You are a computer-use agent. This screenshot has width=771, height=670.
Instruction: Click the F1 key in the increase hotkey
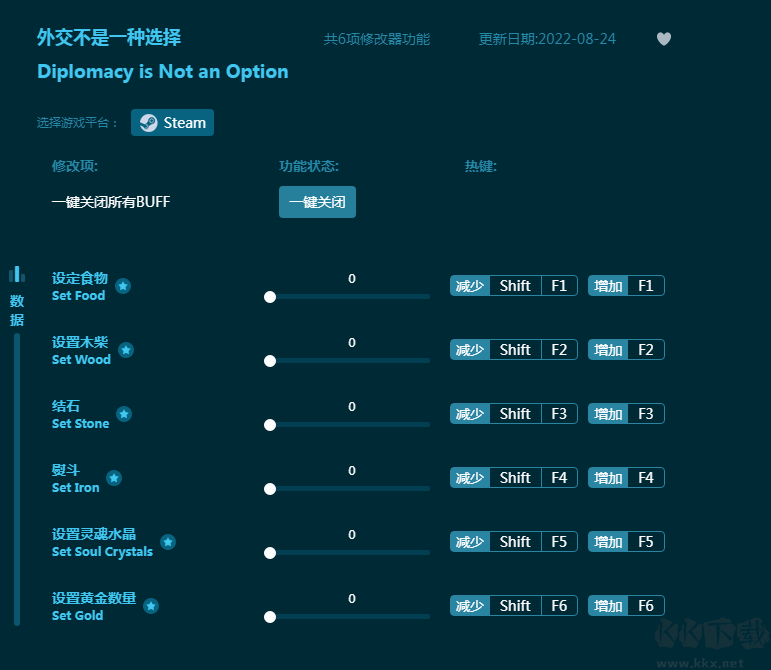click(x=646, y=286)
